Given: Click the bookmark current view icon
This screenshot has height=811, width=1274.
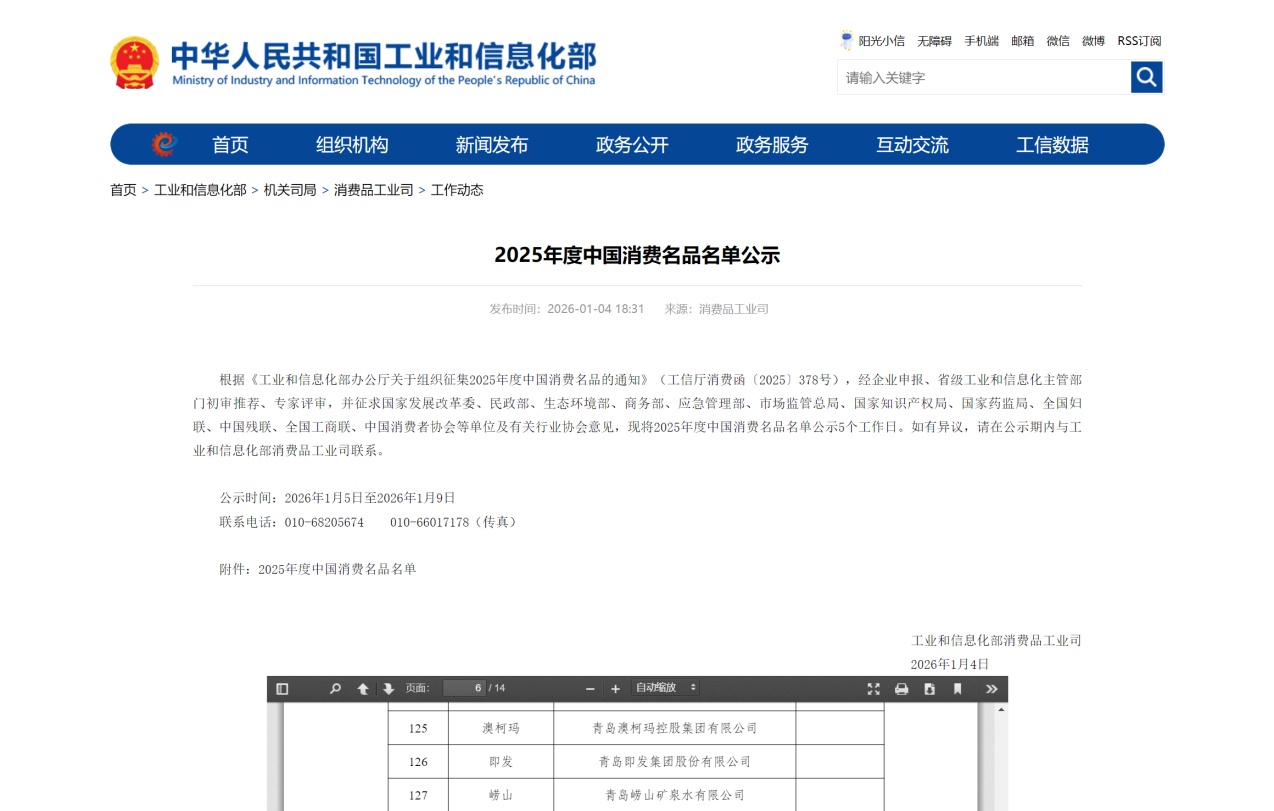Looking at the screenshot, I should coord(956,688).
